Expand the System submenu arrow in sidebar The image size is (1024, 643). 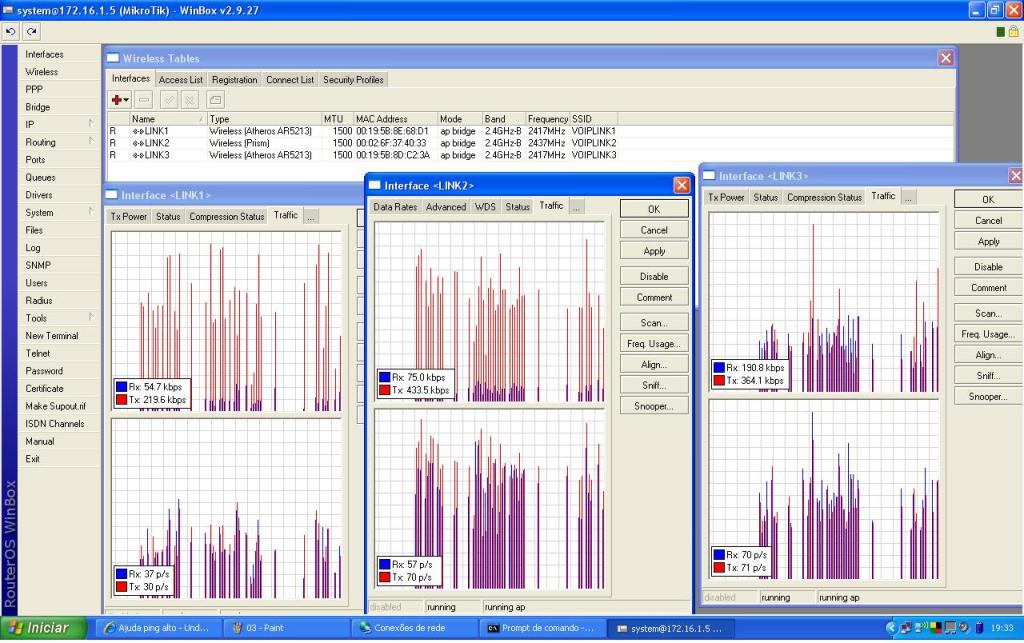tap(91, 212)
